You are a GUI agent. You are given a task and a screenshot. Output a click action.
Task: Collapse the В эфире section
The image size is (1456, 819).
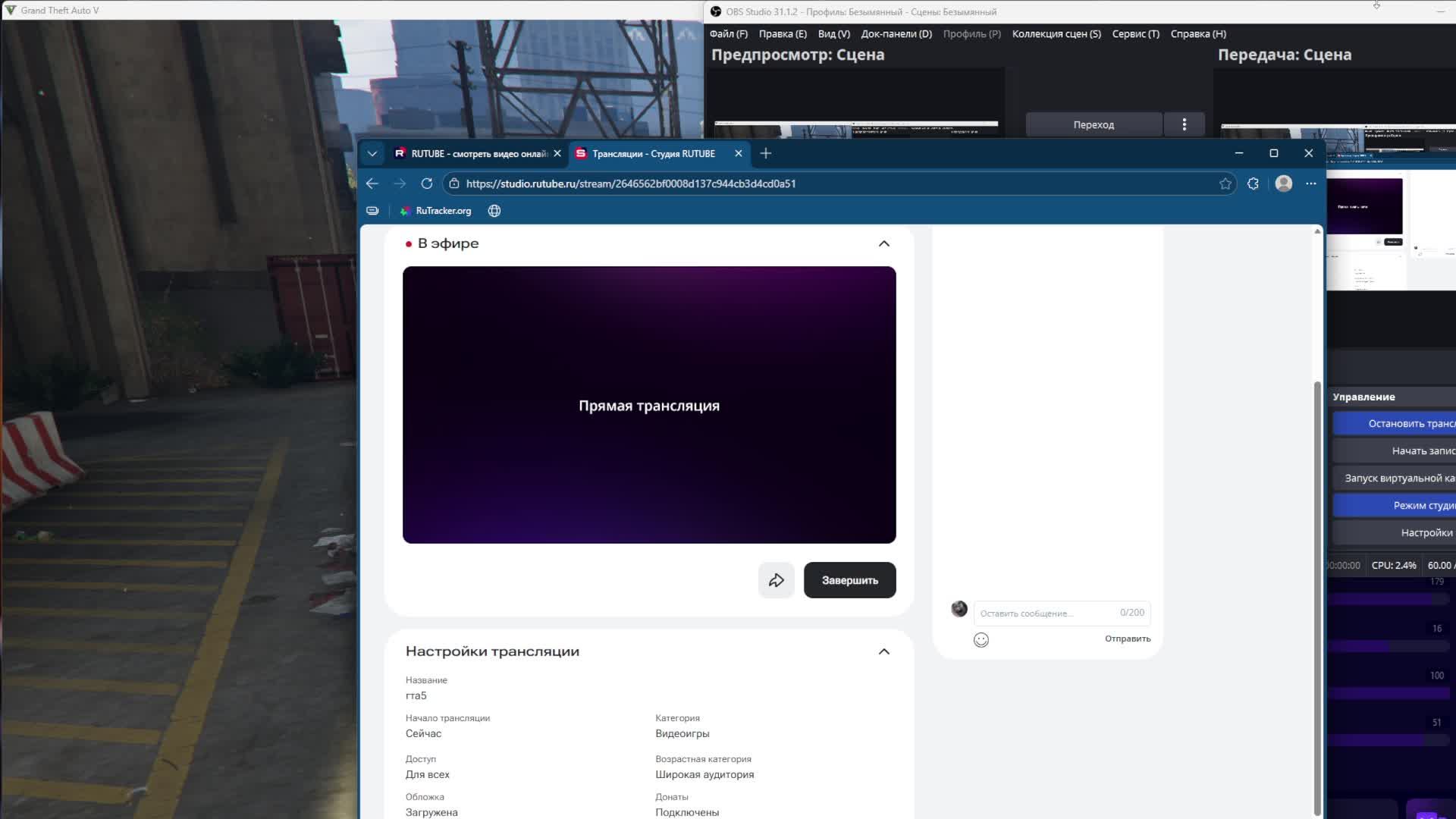tap(883, 243)
